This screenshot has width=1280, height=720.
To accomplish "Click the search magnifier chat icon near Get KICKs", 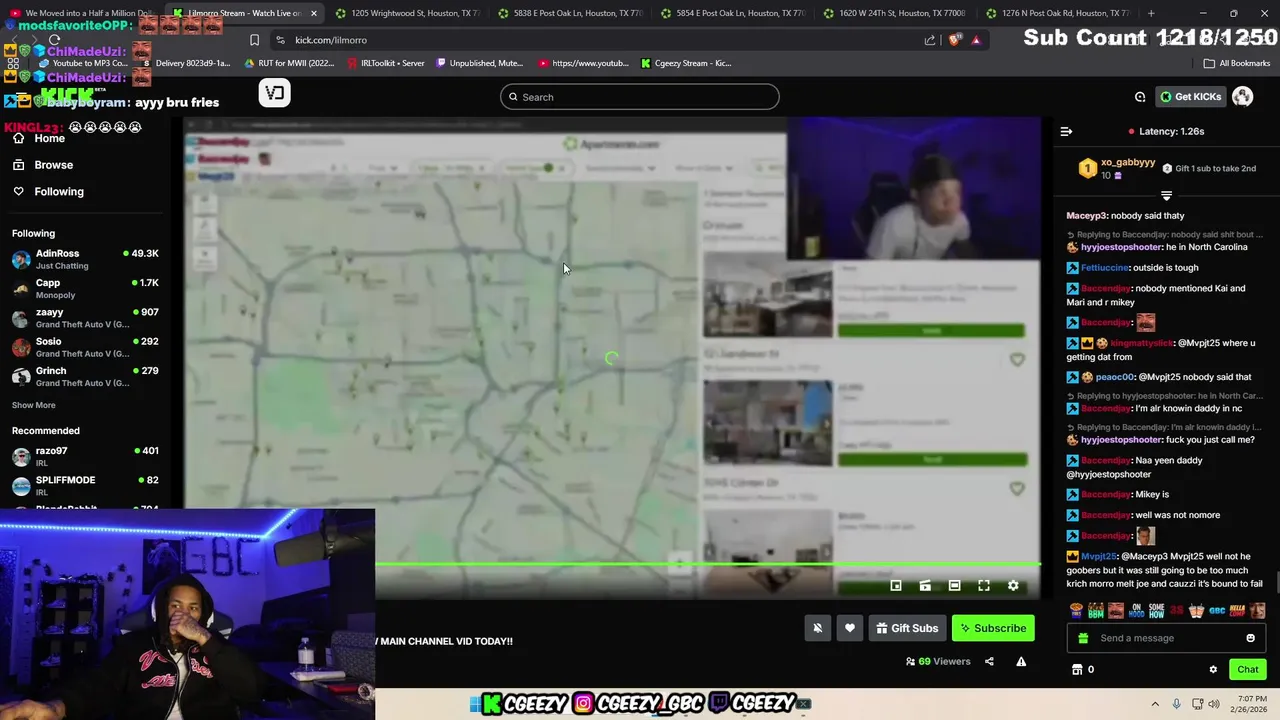I will coord(1140,97).
